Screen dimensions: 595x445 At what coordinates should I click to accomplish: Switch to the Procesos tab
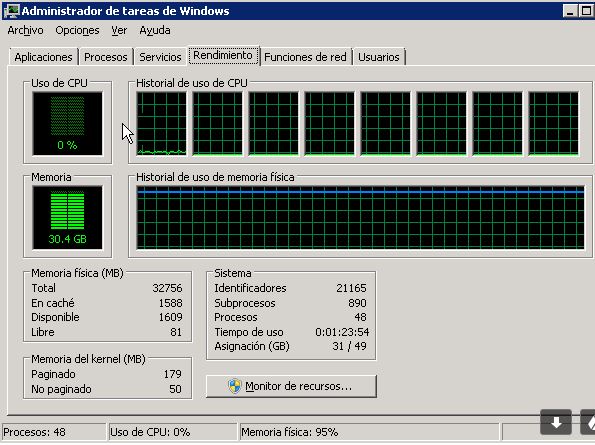point(105,57)
